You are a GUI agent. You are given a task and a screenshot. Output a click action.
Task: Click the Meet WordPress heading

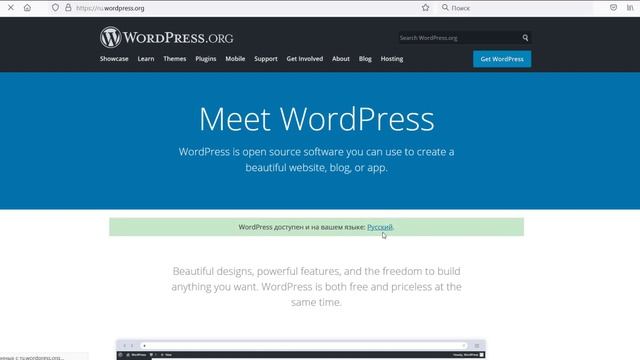tap(317, 119)
